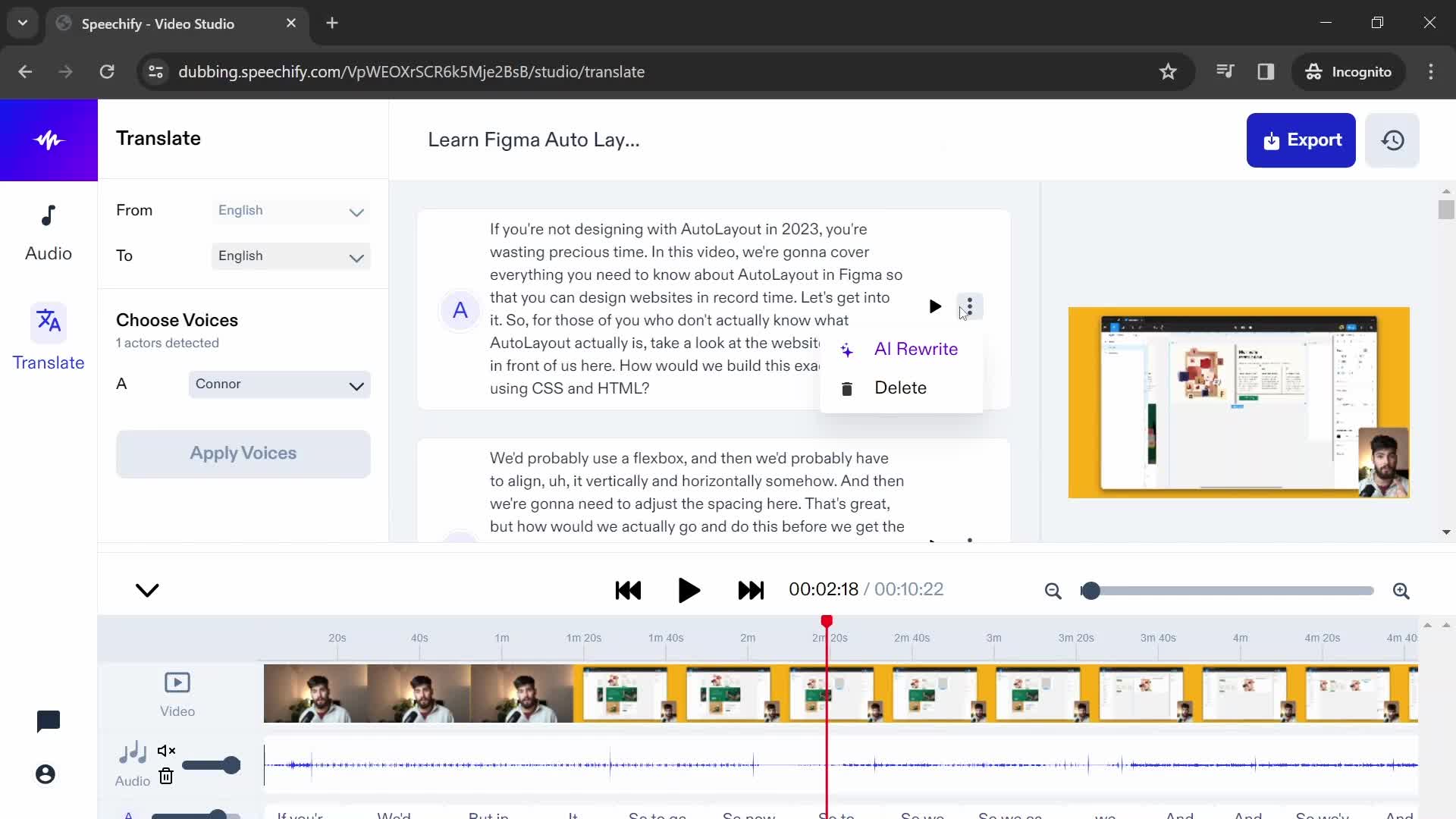Click the Export button
Screen dimensions: 1456x819
[x=1301, y=140]
